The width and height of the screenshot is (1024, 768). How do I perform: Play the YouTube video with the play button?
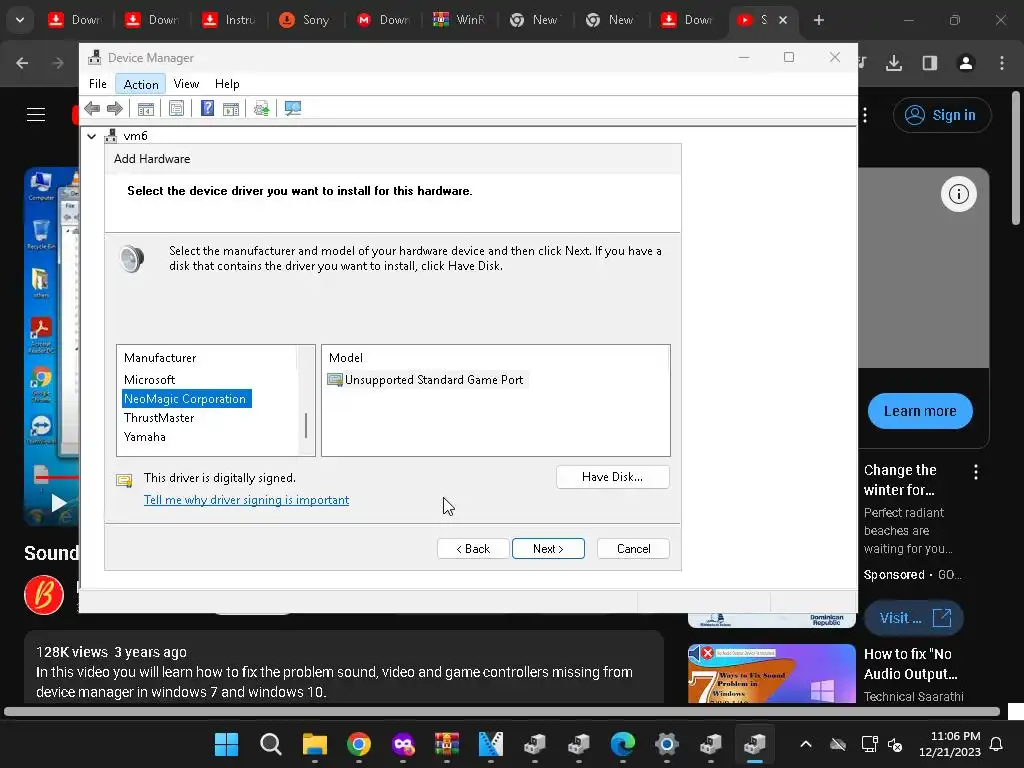coord(59,503)
